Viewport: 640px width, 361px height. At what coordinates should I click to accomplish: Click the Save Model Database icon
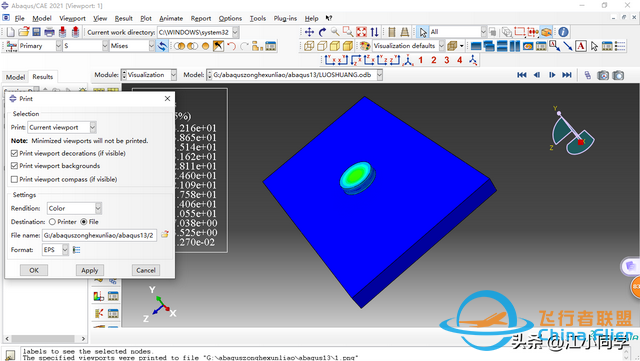[x=36, y=32]
